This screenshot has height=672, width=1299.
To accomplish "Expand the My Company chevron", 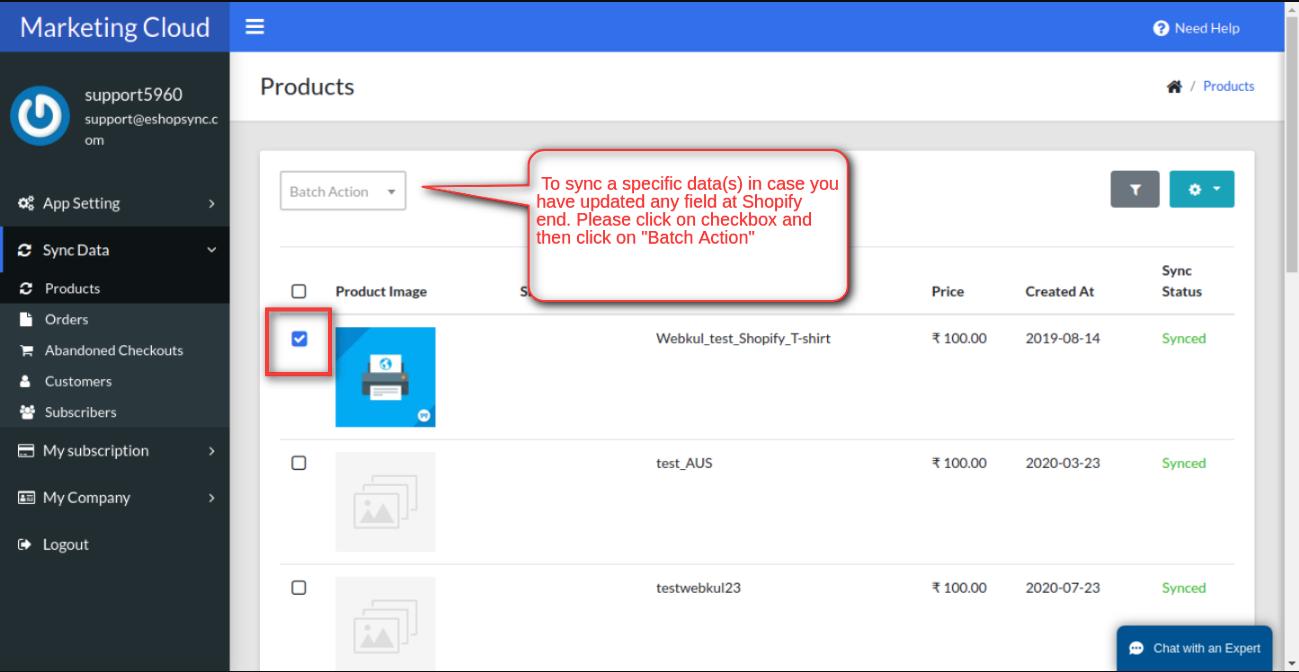I will click(211, 497).
